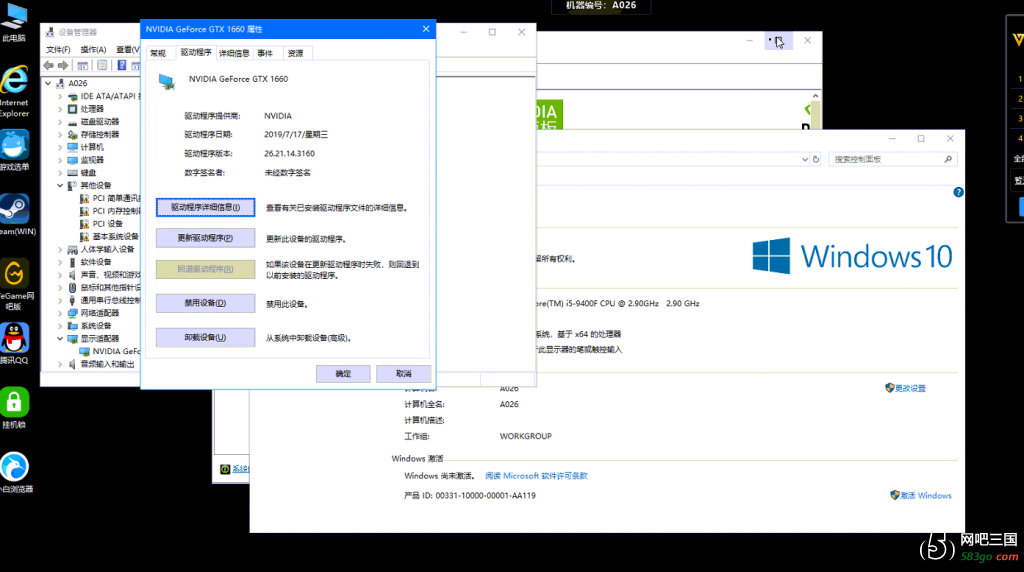The width and height of the screenshot is (1024, 572).
Task: Open the 游戏选单 desktop shortcut
Action: (14, 150)
